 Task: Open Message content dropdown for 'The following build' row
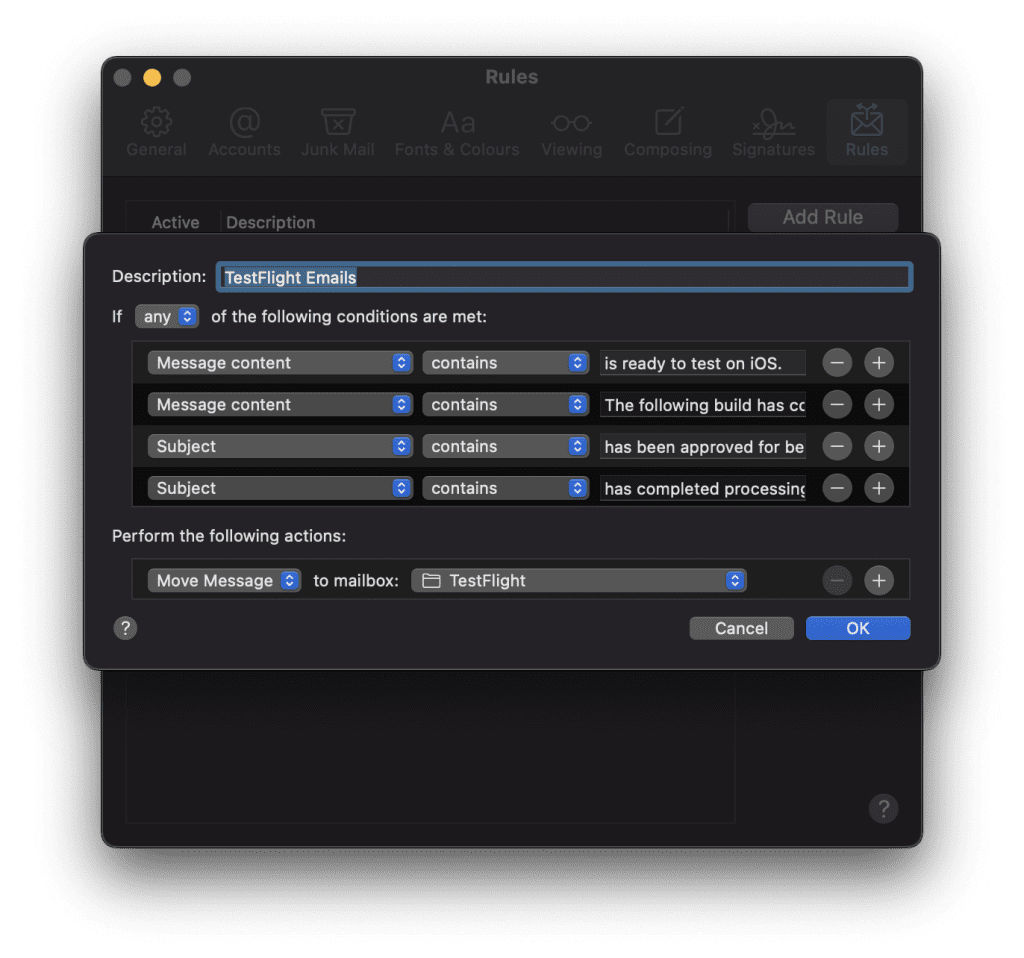(x=280, y=405)
